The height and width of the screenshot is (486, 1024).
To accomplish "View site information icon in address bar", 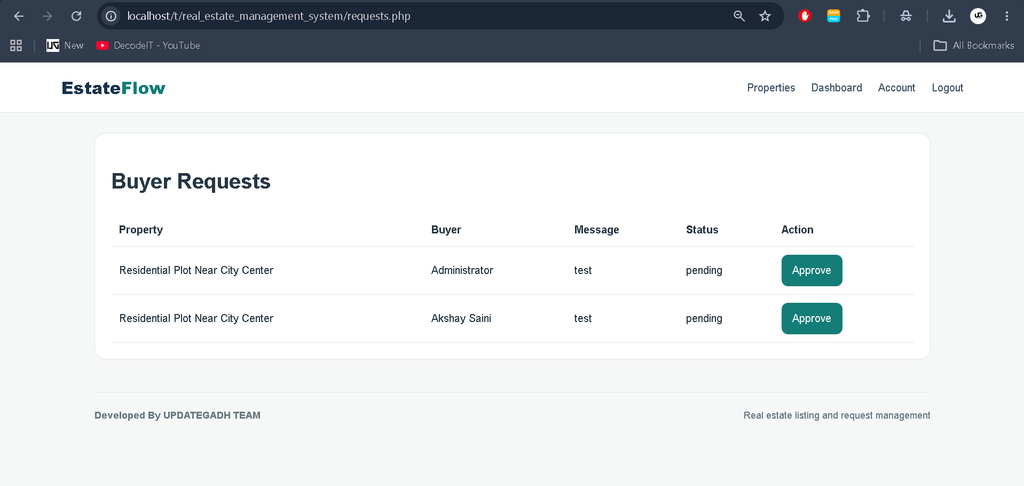I will click(x=111, y=16).
